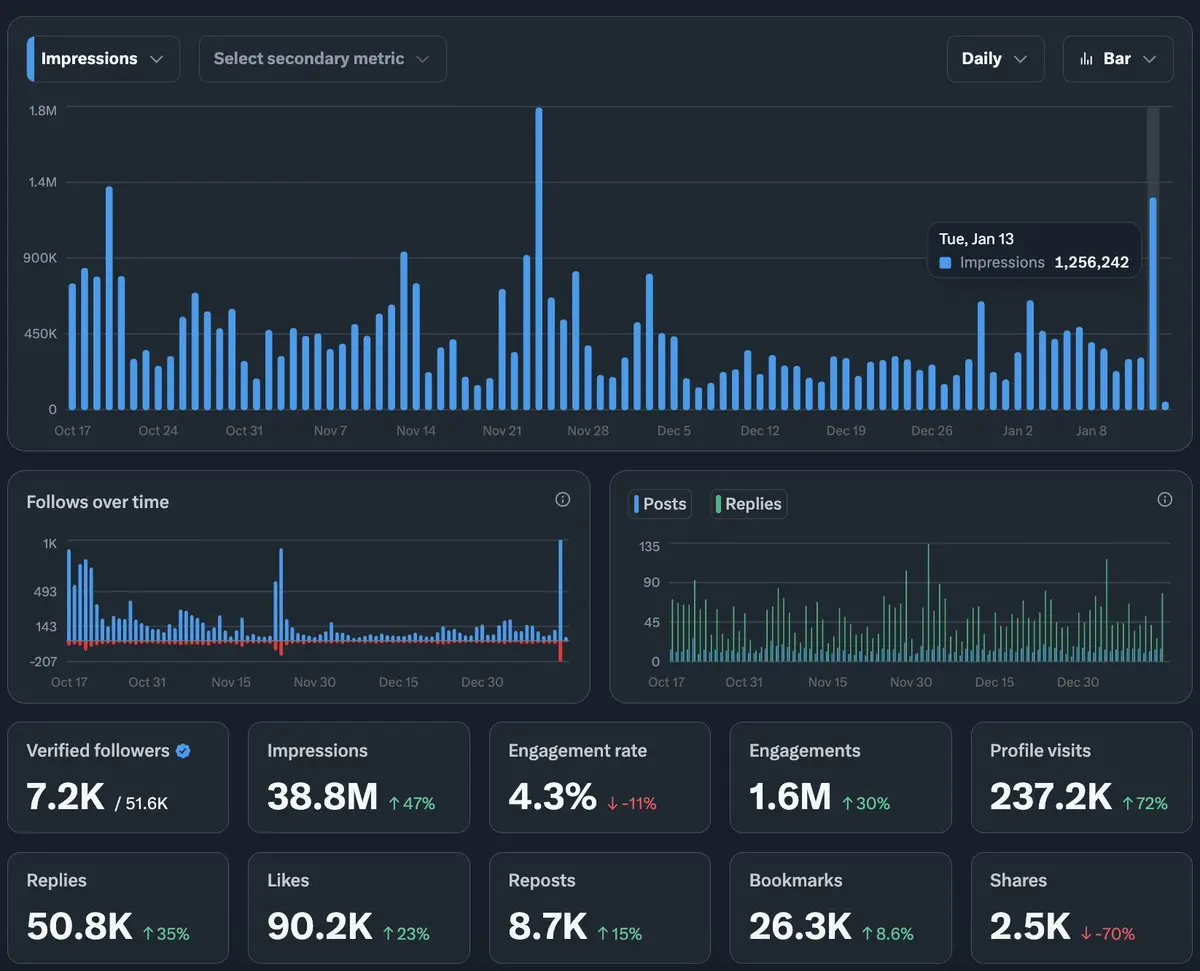Viewport: 1200px width, 971px height.
Task: Expand the Daily interval dropdown
Action: 995,59
